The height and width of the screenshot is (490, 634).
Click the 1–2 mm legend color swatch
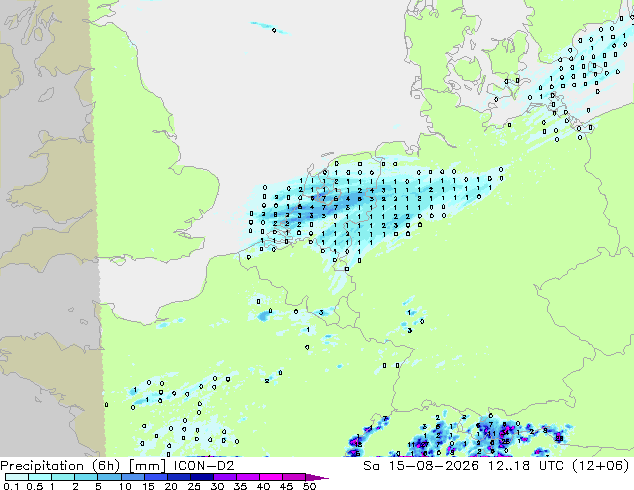pos(63,477)
